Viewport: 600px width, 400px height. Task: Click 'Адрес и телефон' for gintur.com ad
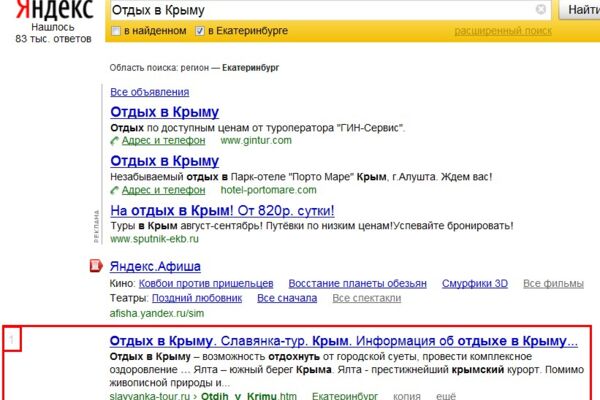[163, 140]
